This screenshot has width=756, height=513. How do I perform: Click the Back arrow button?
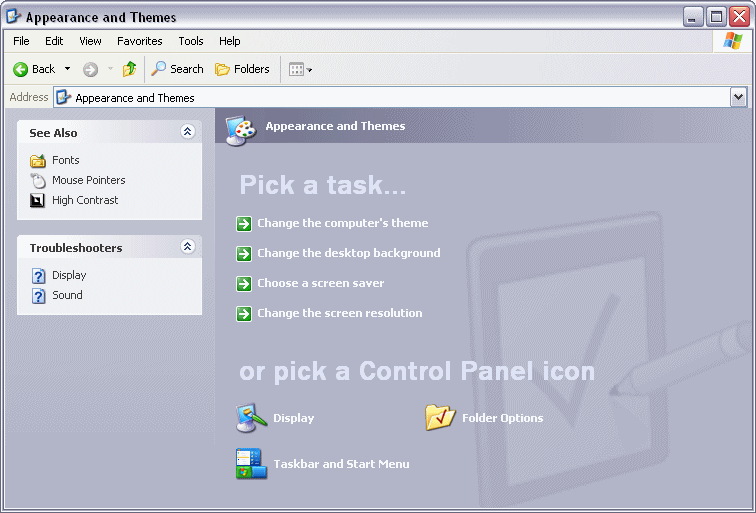pyautogui.click(x=34, y=69)
